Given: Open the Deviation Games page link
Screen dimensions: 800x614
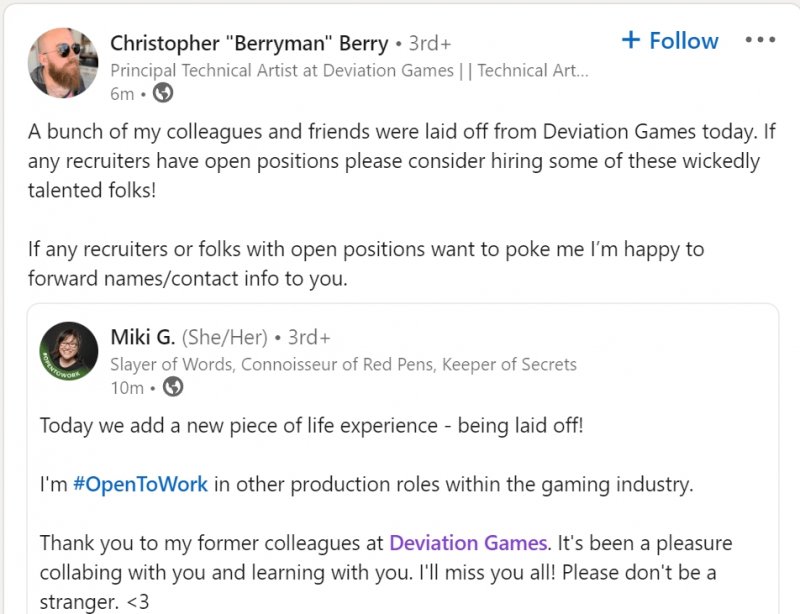Looking at the screenshot, I should tap(467, 542).
